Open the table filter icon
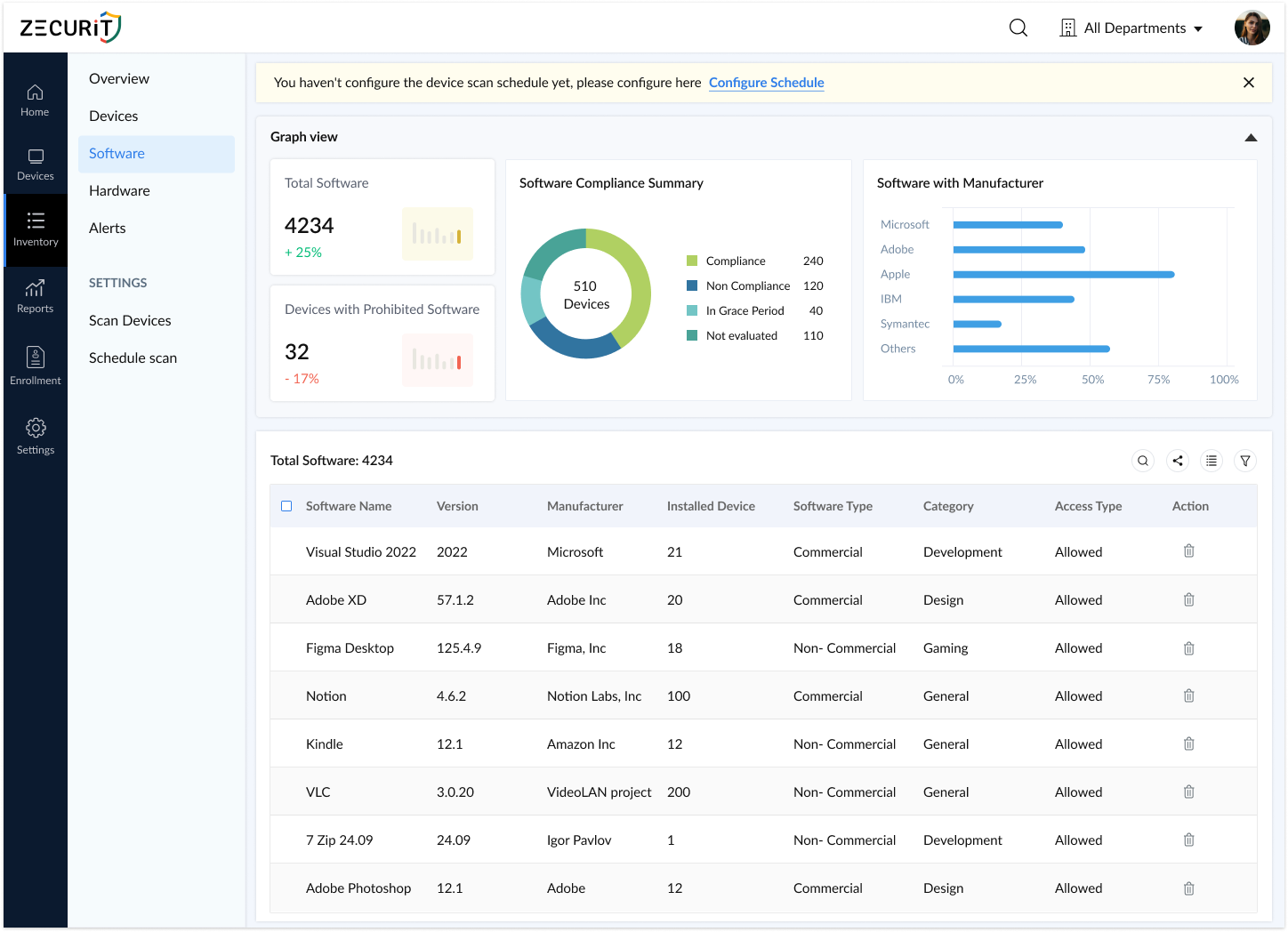 pyautogui.click(x=1245, y=461)
